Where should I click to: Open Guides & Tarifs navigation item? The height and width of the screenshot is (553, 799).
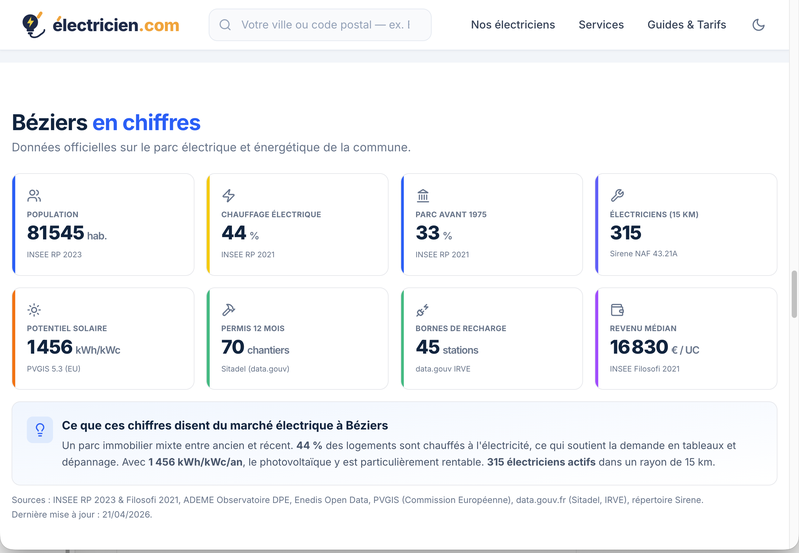(x=686, y=24)
